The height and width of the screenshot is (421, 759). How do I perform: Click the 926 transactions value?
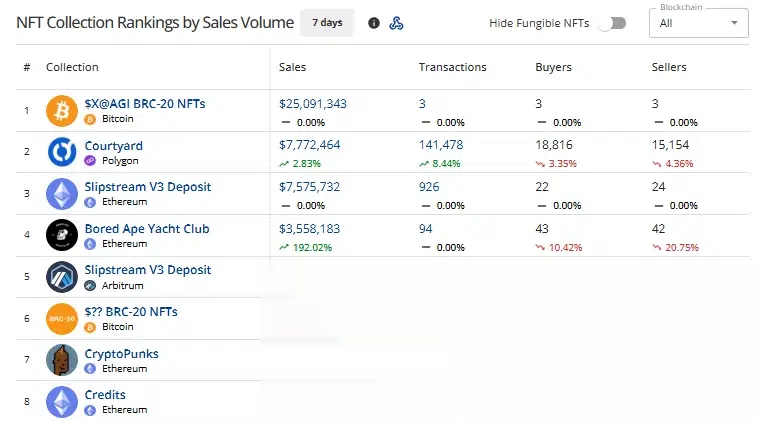(429, 187)
